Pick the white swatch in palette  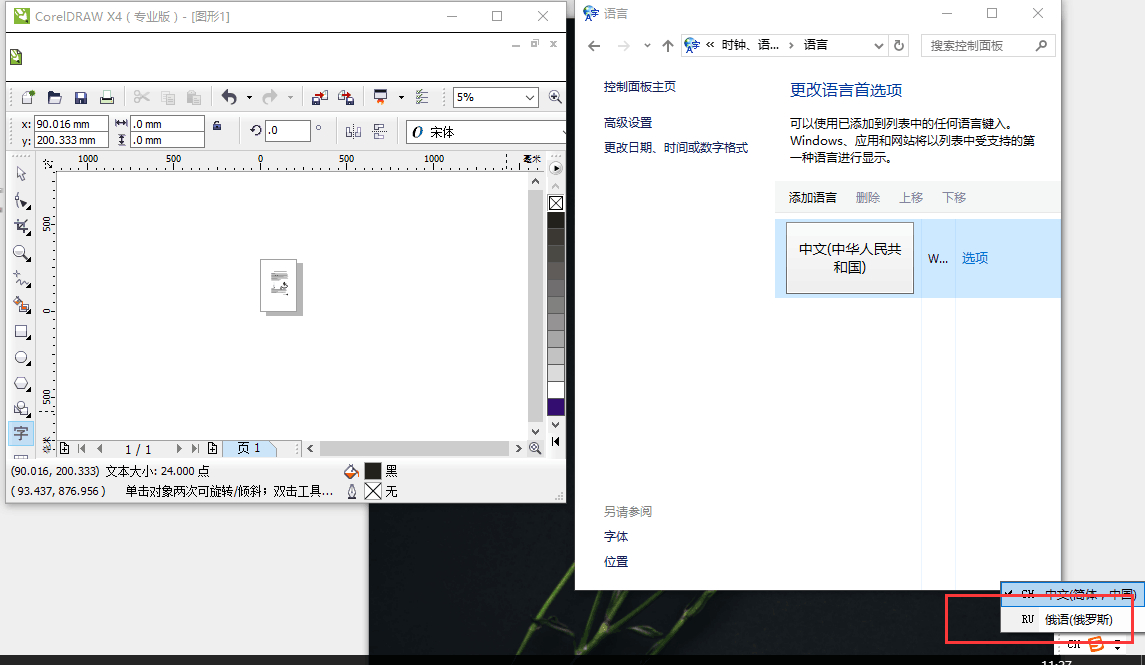pyautogui.click(x=556, y=390)
